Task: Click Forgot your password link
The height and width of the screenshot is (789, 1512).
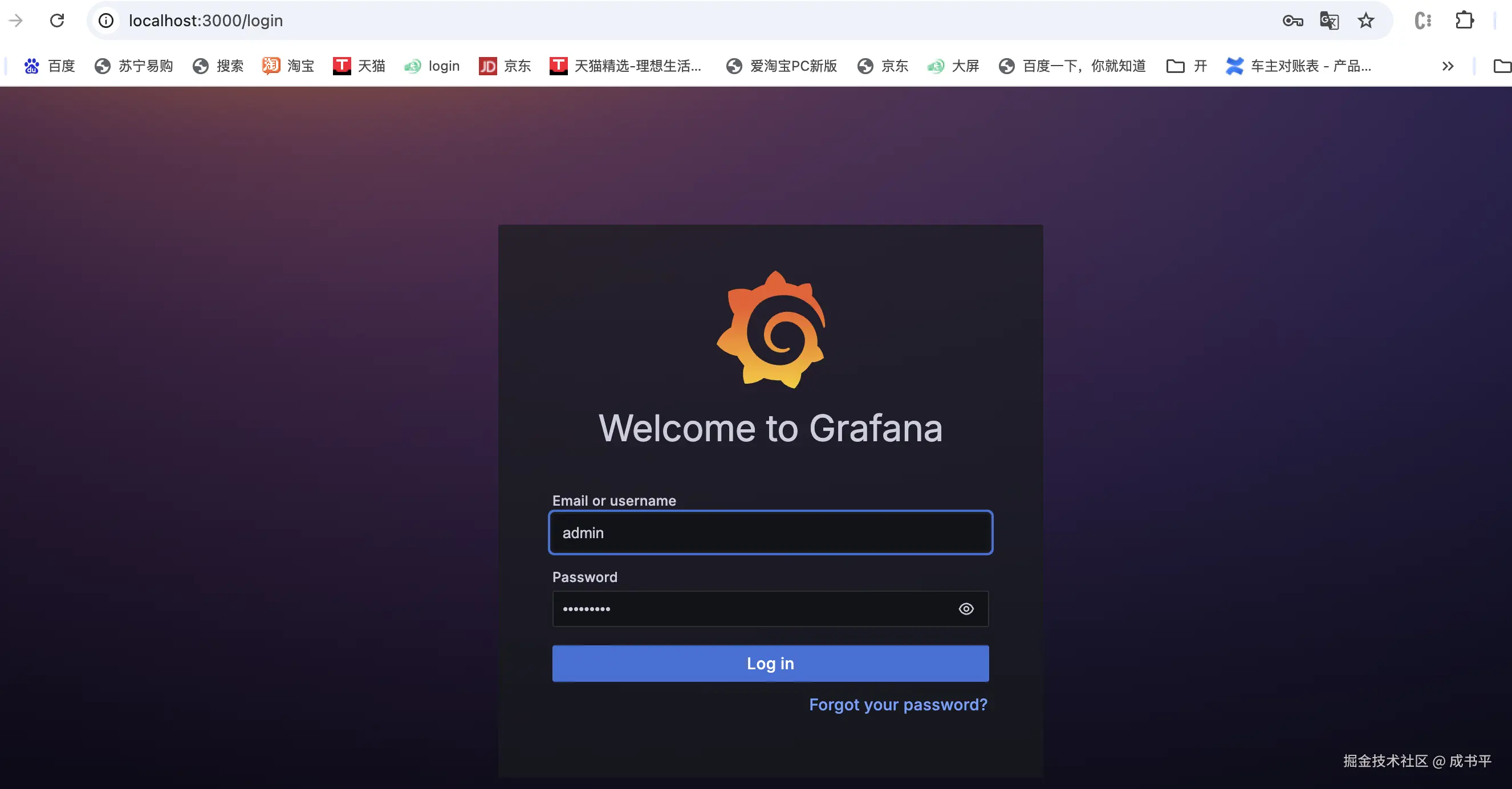Action: point(898,705)
